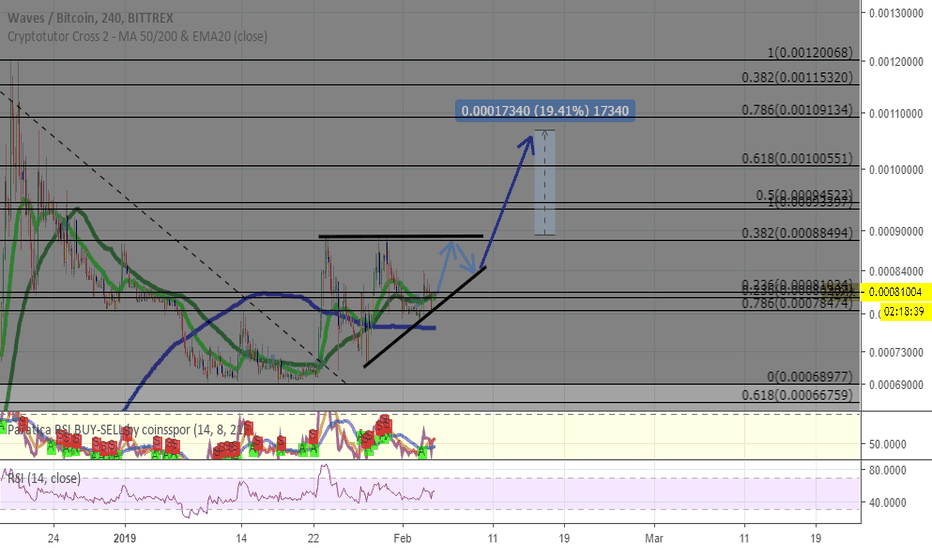The height and width of the screenshot is (550, 932).
Task: Select the 0.786(0.00109134) Fibonacci level label
Action: [797, 110]
